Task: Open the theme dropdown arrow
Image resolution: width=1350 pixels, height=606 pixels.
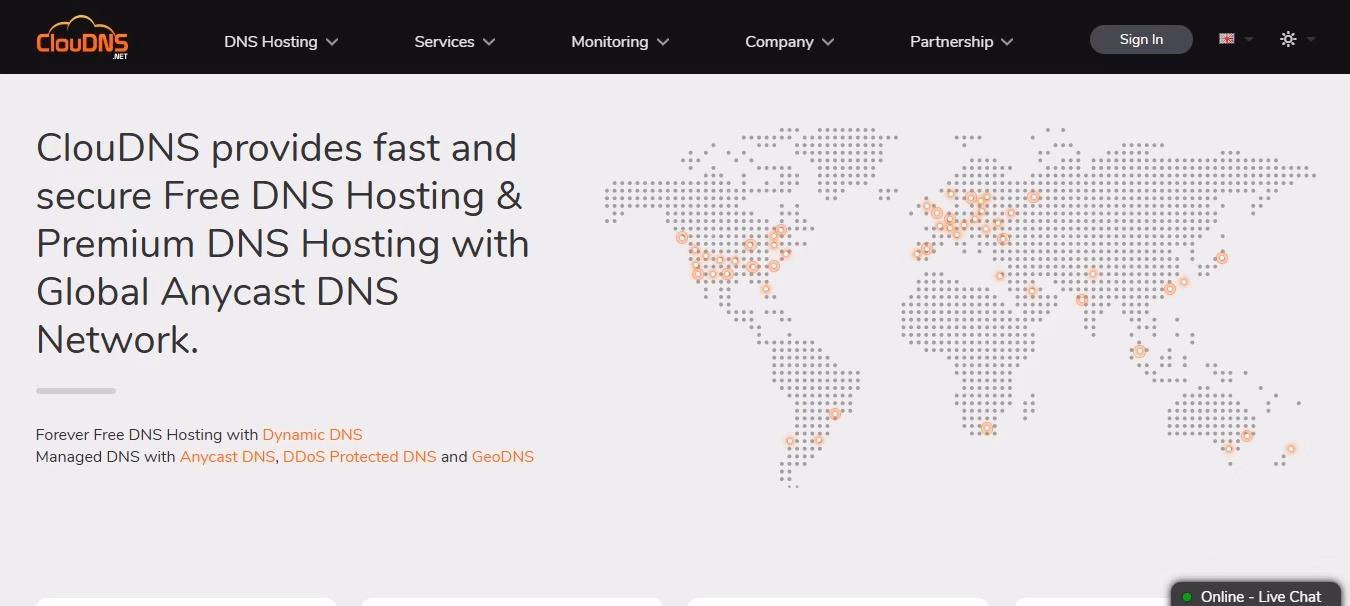Action: (1311, 39)
